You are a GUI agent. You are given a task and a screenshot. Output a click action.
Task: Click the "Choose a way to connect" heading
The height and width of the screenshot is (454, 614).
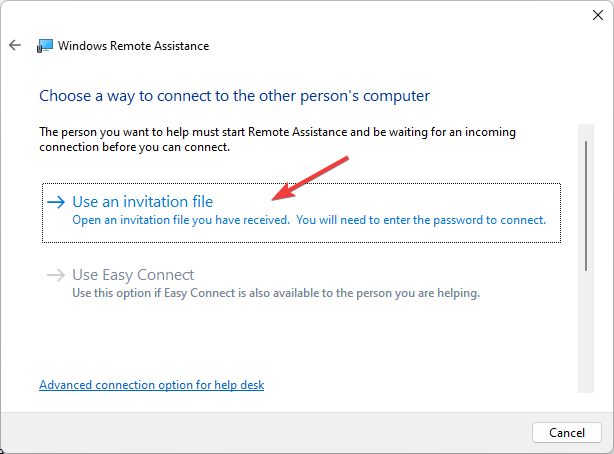(x=234, y=96)
